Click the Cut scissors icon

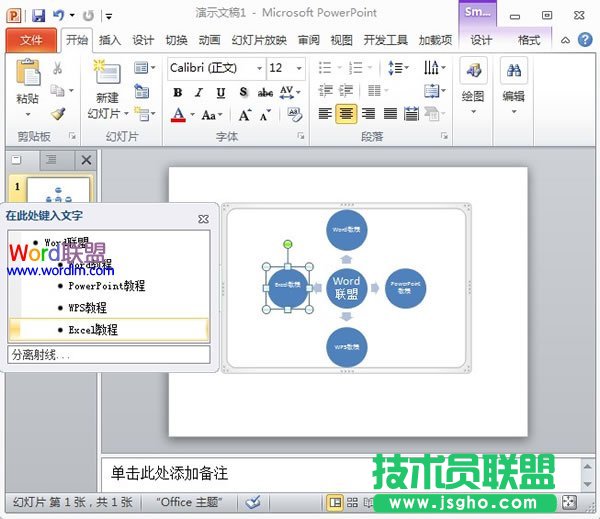[x=57, y=68]
